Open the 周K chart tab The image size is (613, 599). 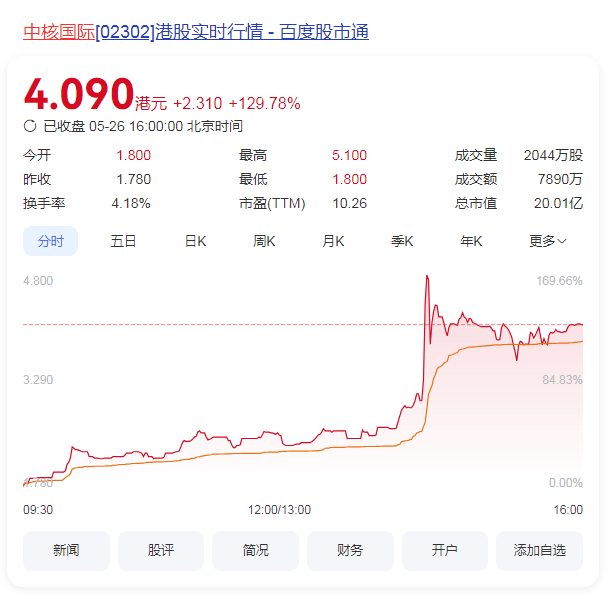[x=264, y=241]
